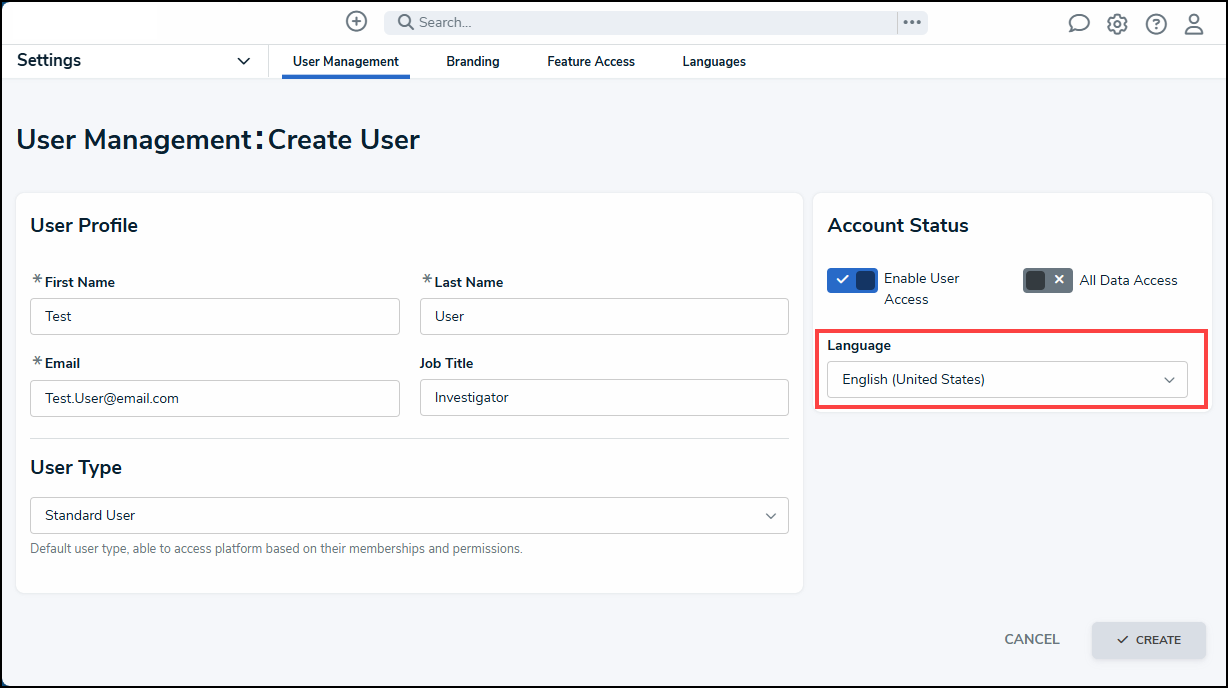Open the three-dot search options menu
Image resolution: width=1228 pixels, height=688 pixels.
pos(912,22)
